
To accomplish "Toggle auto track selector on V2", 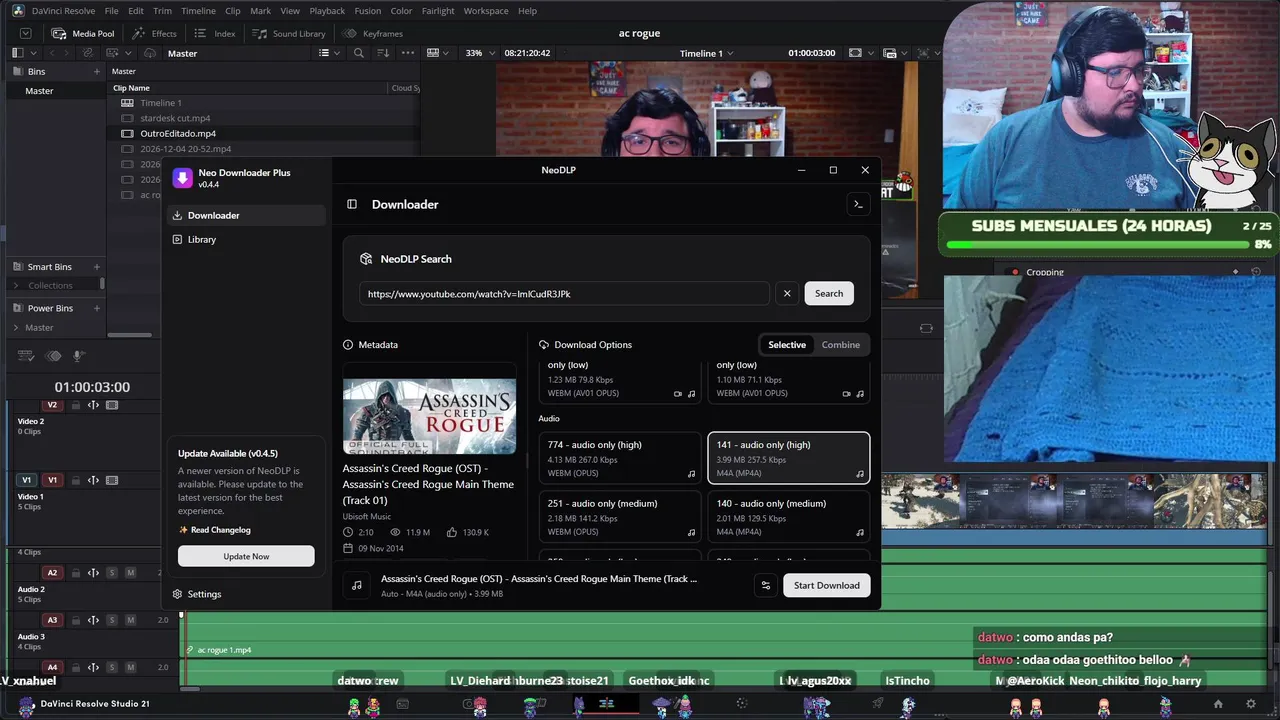I will [x=93, y=405].
